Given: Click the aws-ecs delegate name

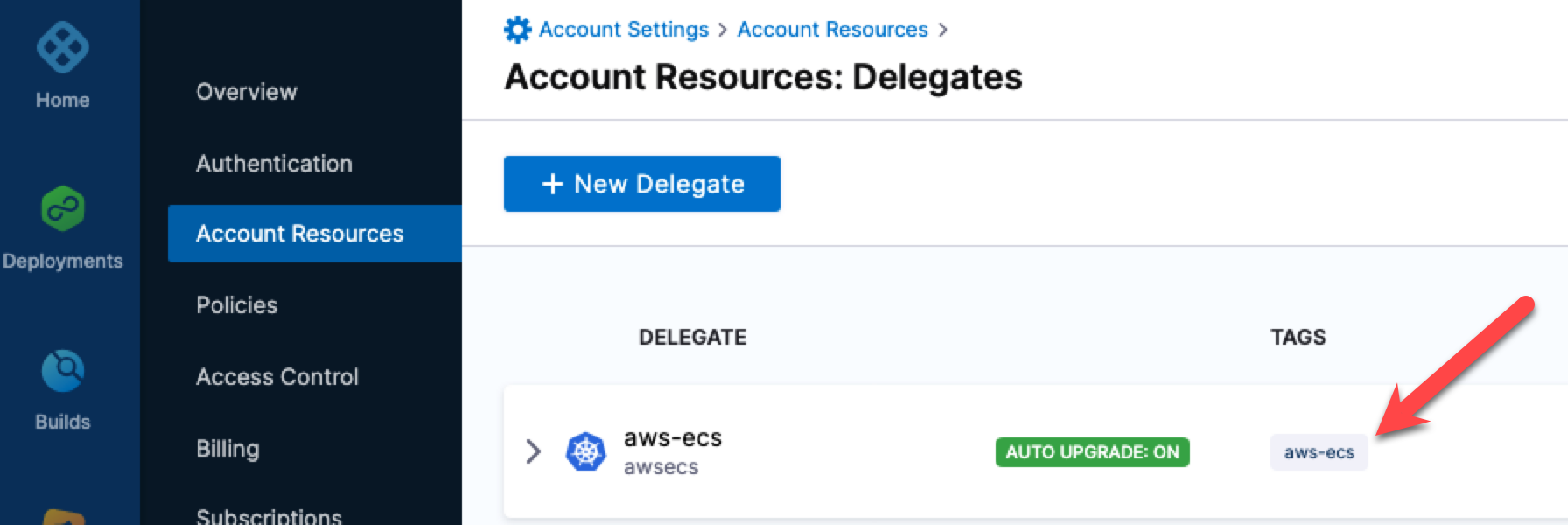Looking at the screenshot, I should [672, 438].
